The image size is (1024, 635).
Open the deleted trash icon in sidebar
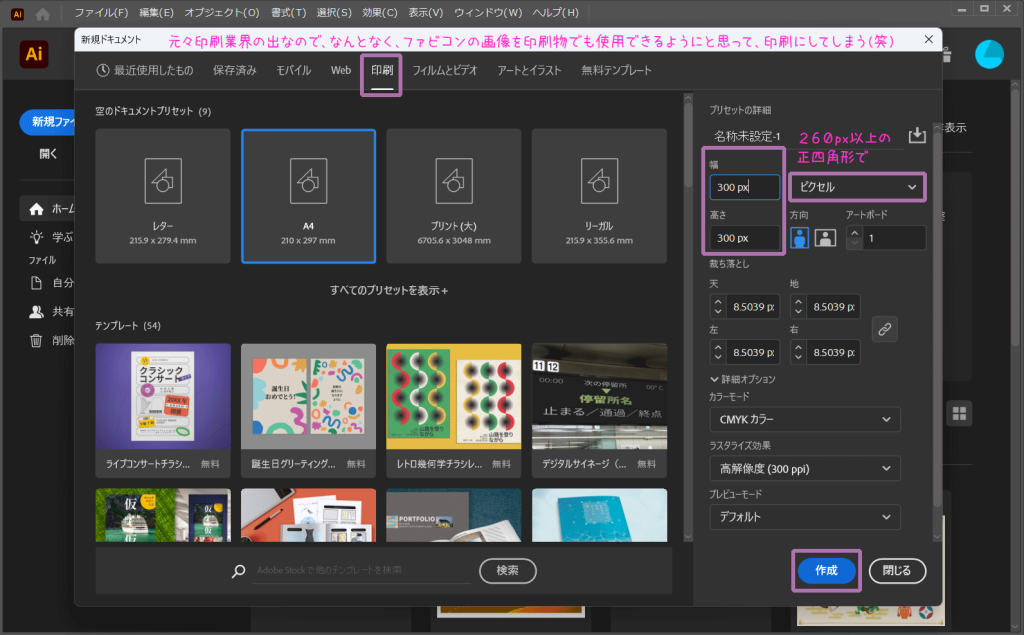[37, 340]
